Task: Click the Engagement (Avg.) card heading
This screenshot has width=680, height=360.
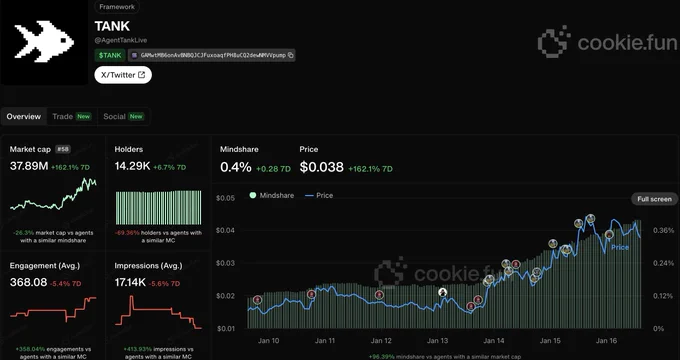Action: point(45,265)
